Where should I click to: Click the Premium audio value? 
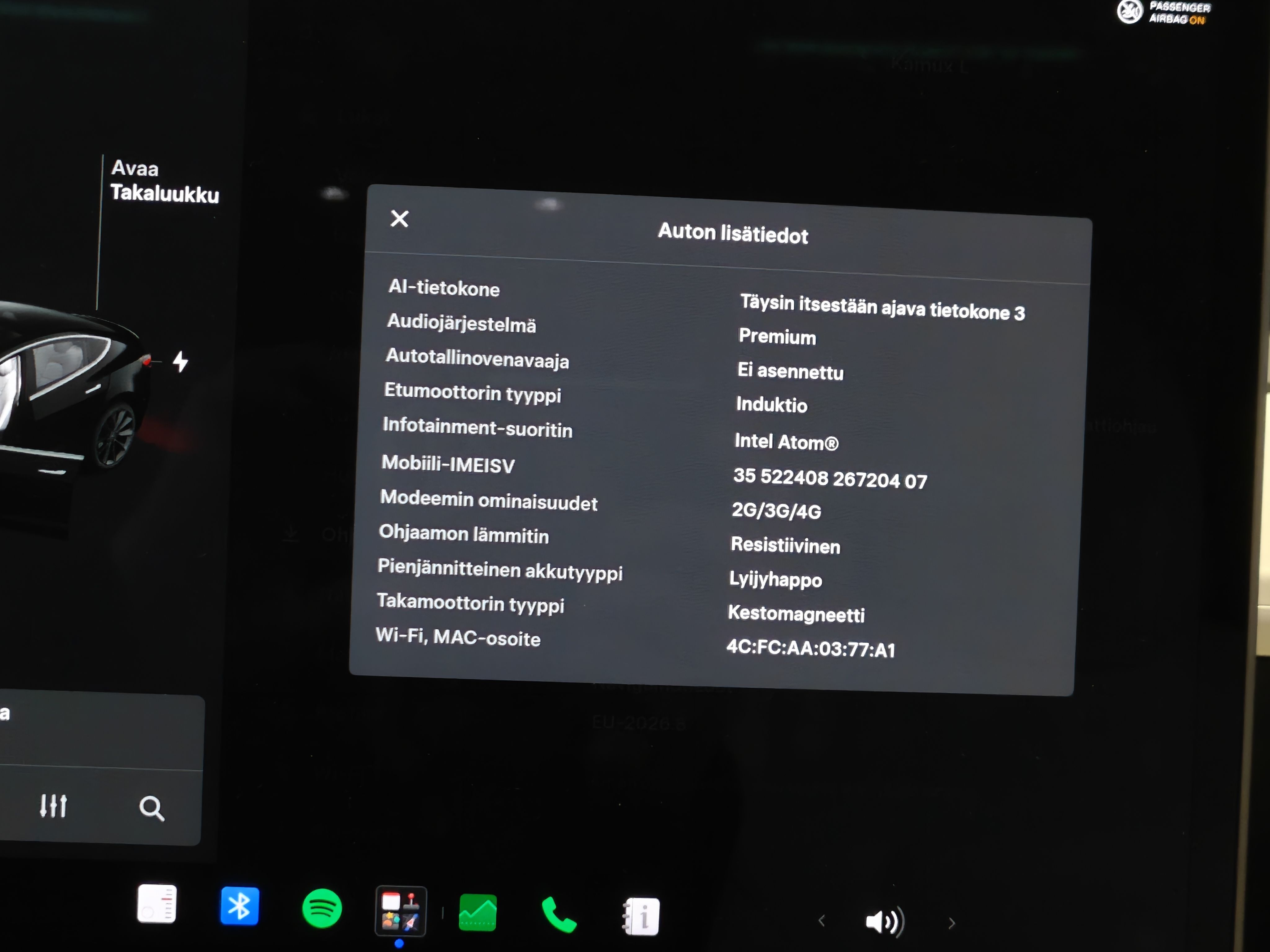(777, 336)
